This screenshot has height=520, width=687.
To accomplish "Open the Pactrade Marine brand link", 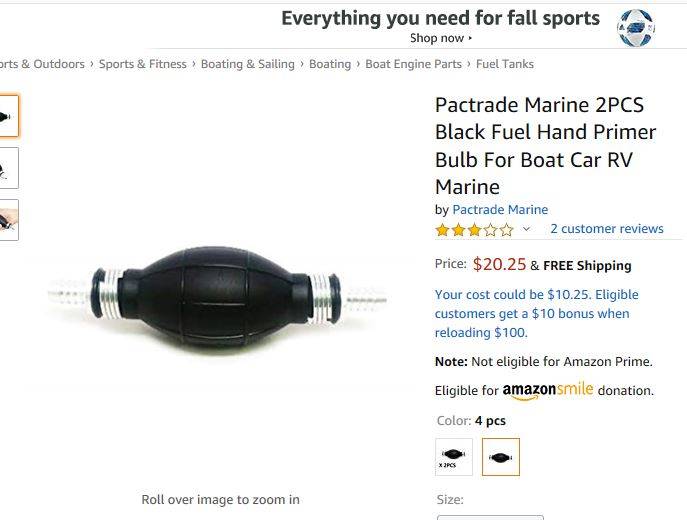I will coord(500,209).
